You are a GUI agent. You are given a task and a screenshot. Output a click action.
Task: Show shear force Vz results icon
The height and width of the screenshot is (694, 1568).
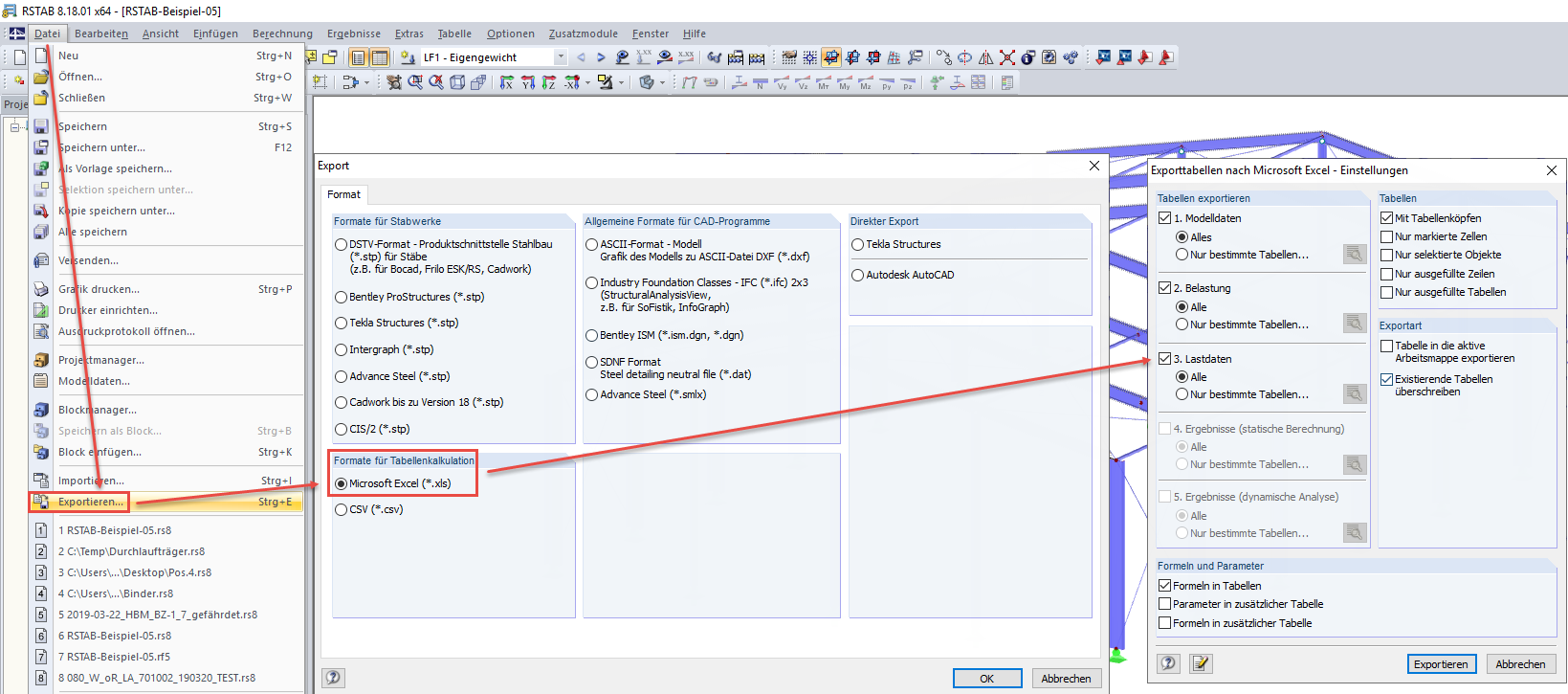click(x=803, y=83)
